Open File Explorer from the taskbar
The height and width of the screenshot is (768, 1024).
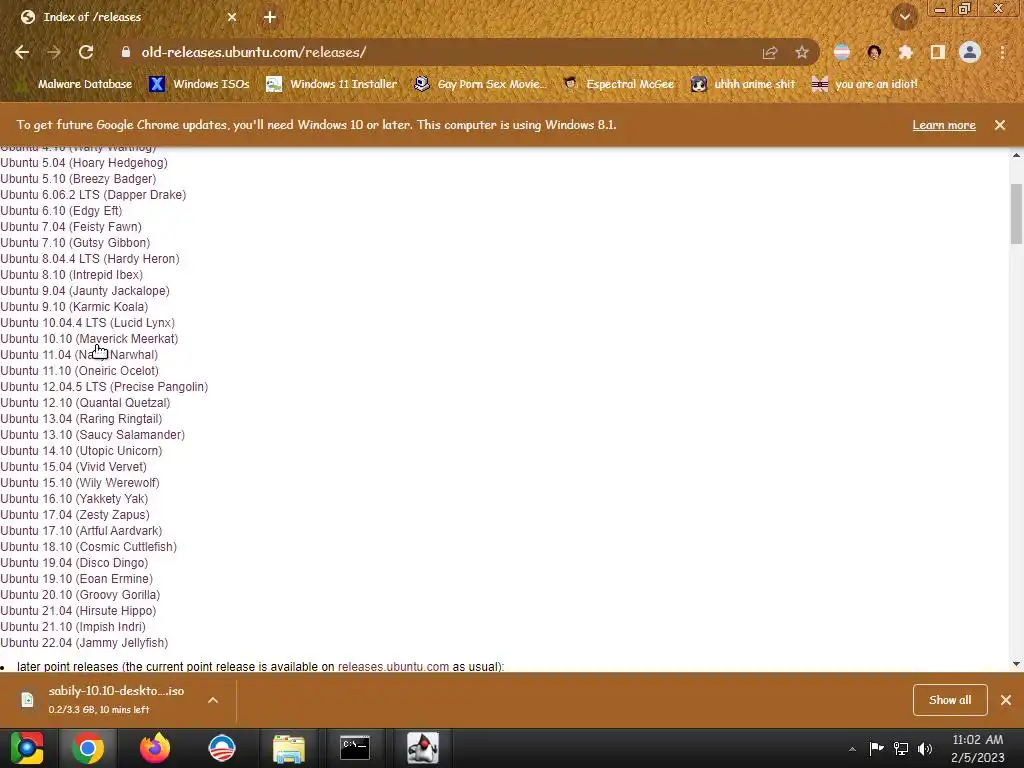pyautogui.click(x=288, y=748)
